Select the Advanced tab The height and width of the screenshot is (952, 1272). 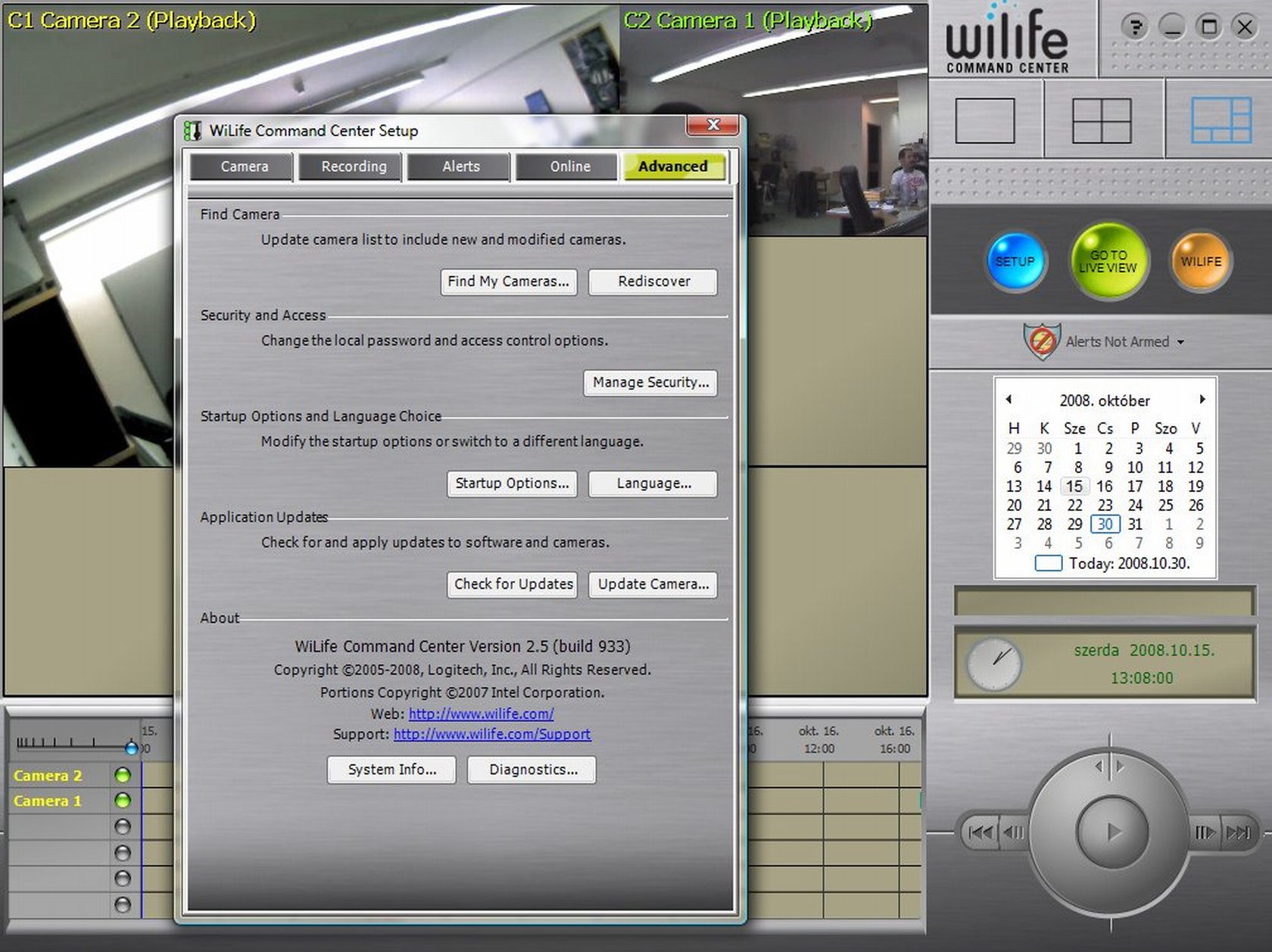[673, 166]
